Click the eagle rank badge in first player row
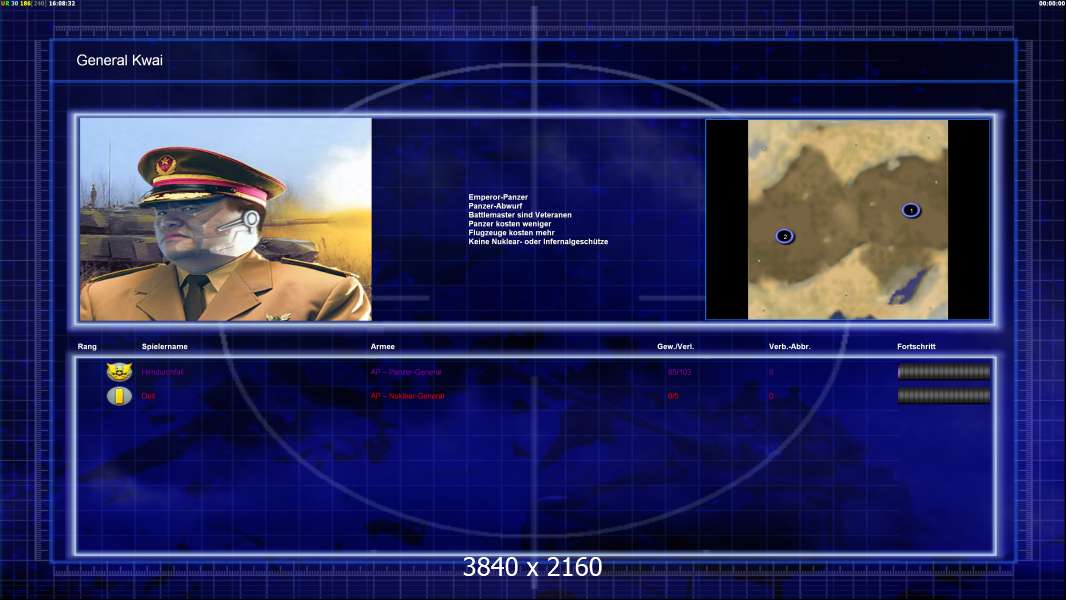Image resolution: width=1066 pixels, height=600 pixels. pyautogui.click(x=119, y=372)
